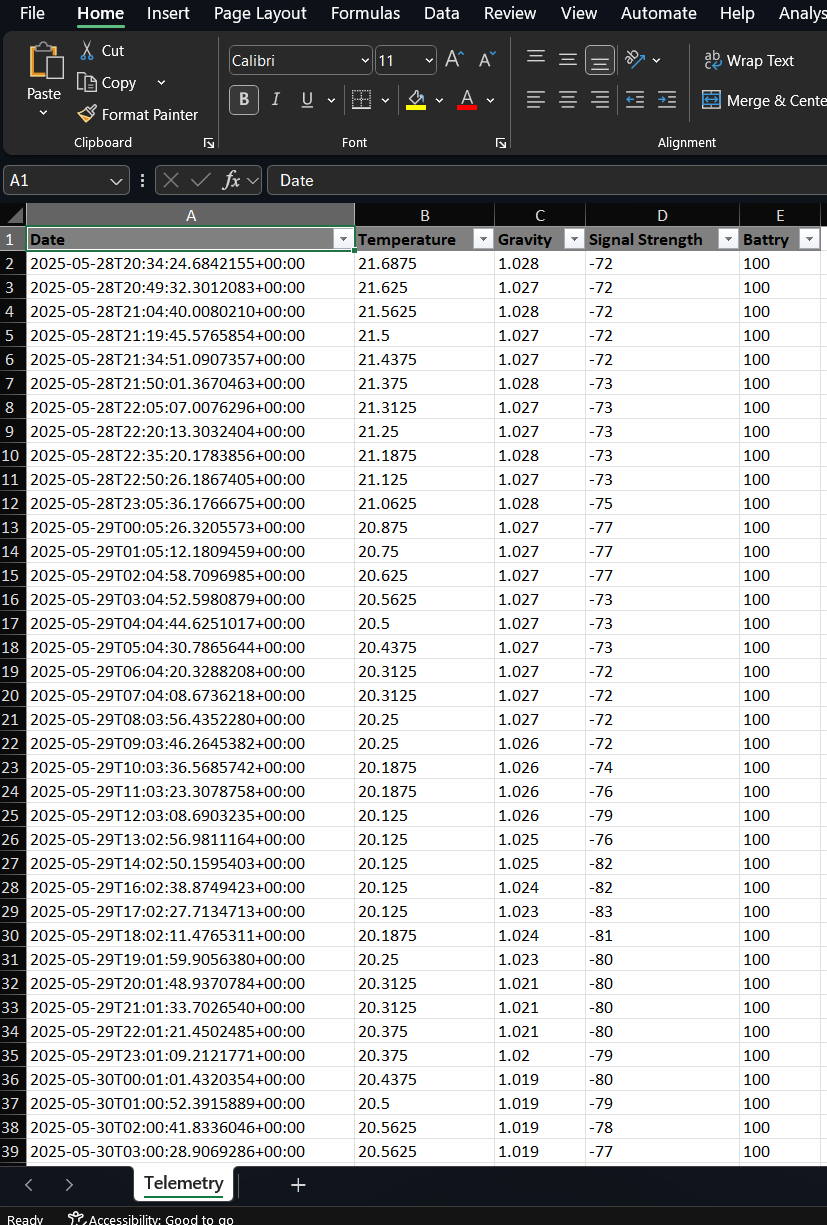Viewport: 827px width, 1225px height.
Task: Click the Cut scissors icon
Action: [87, 50]
